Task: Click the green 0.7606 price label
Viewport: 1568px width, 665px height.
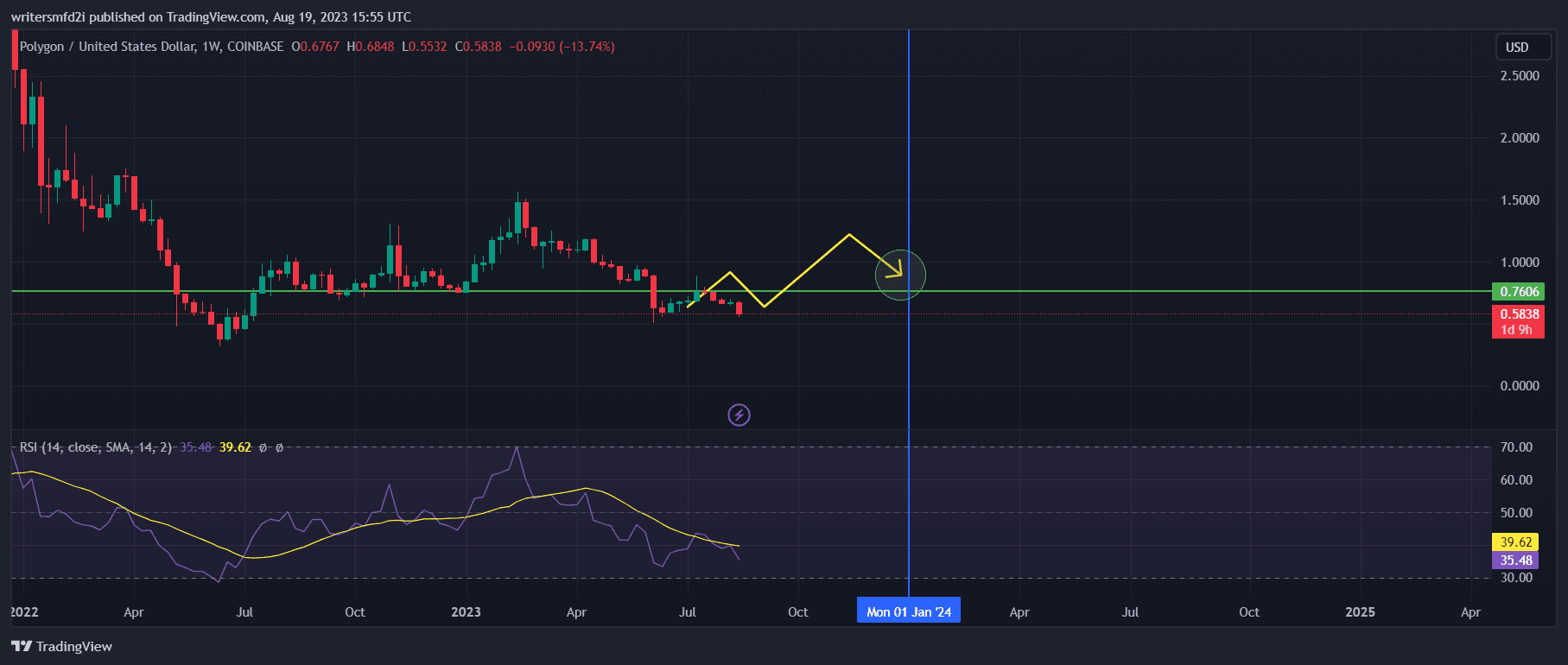Action: pyautogui.click(x=1518, y=292)
